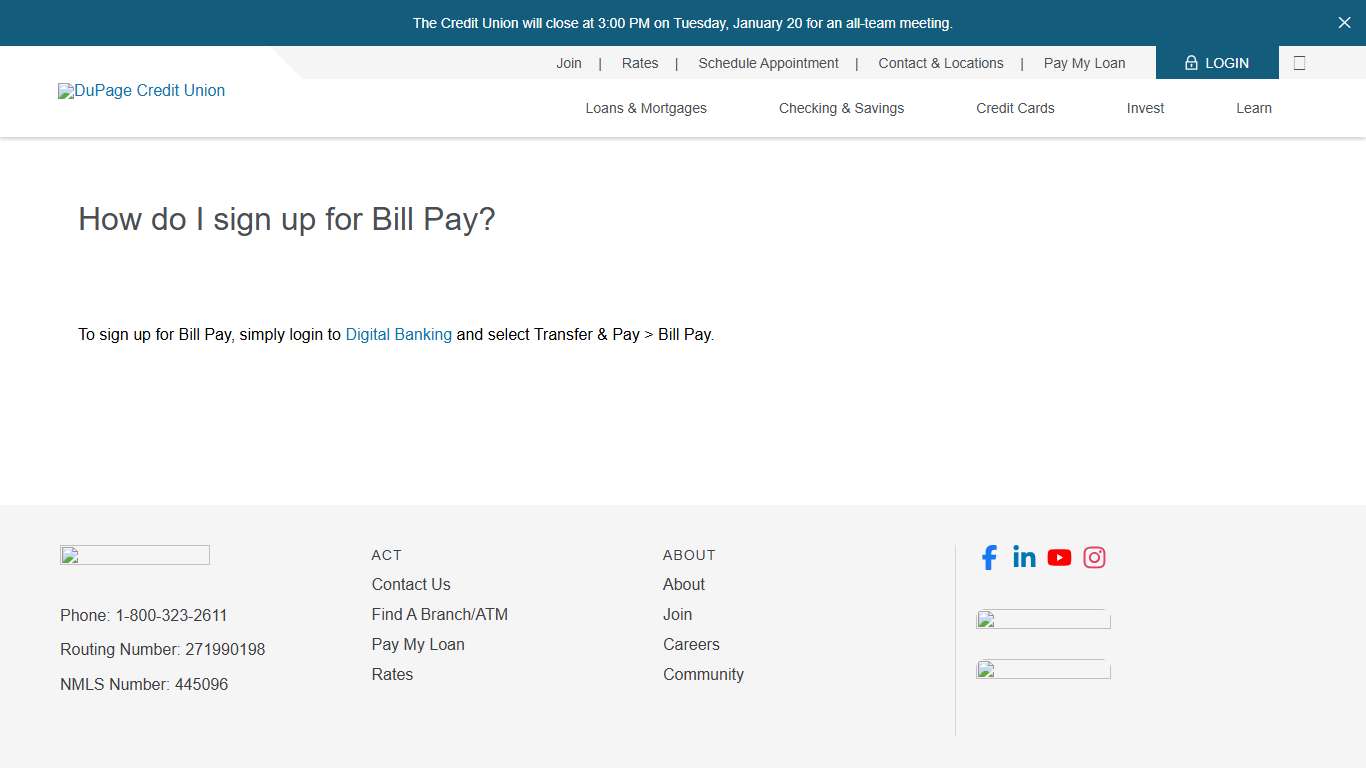Open the Loans & Mortgages menu

(645, 108)
